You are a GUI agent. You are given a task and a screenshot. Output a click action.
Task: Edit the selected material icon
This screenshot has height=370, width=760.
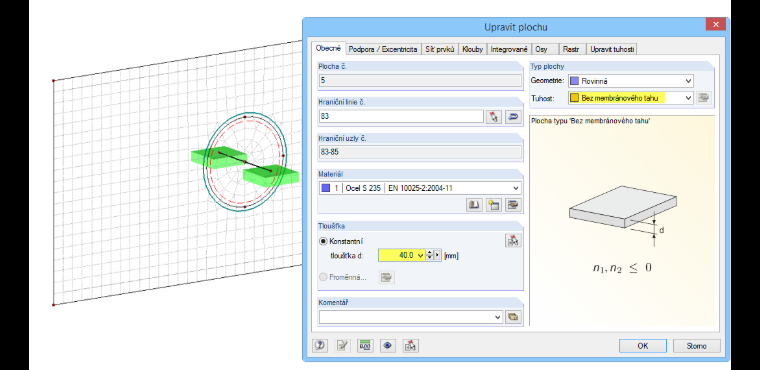tap(513, 205)
